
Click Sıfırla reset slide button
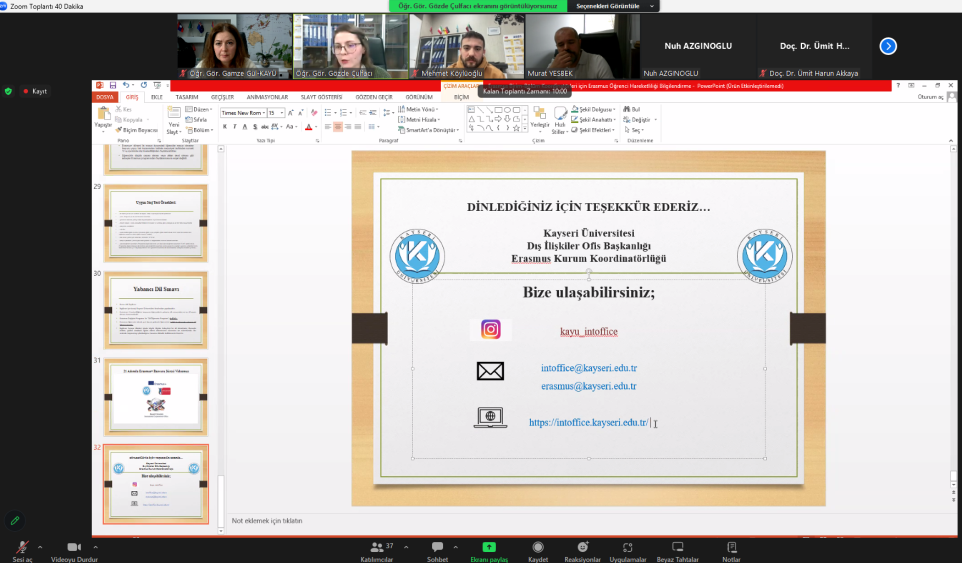(197, 120)
